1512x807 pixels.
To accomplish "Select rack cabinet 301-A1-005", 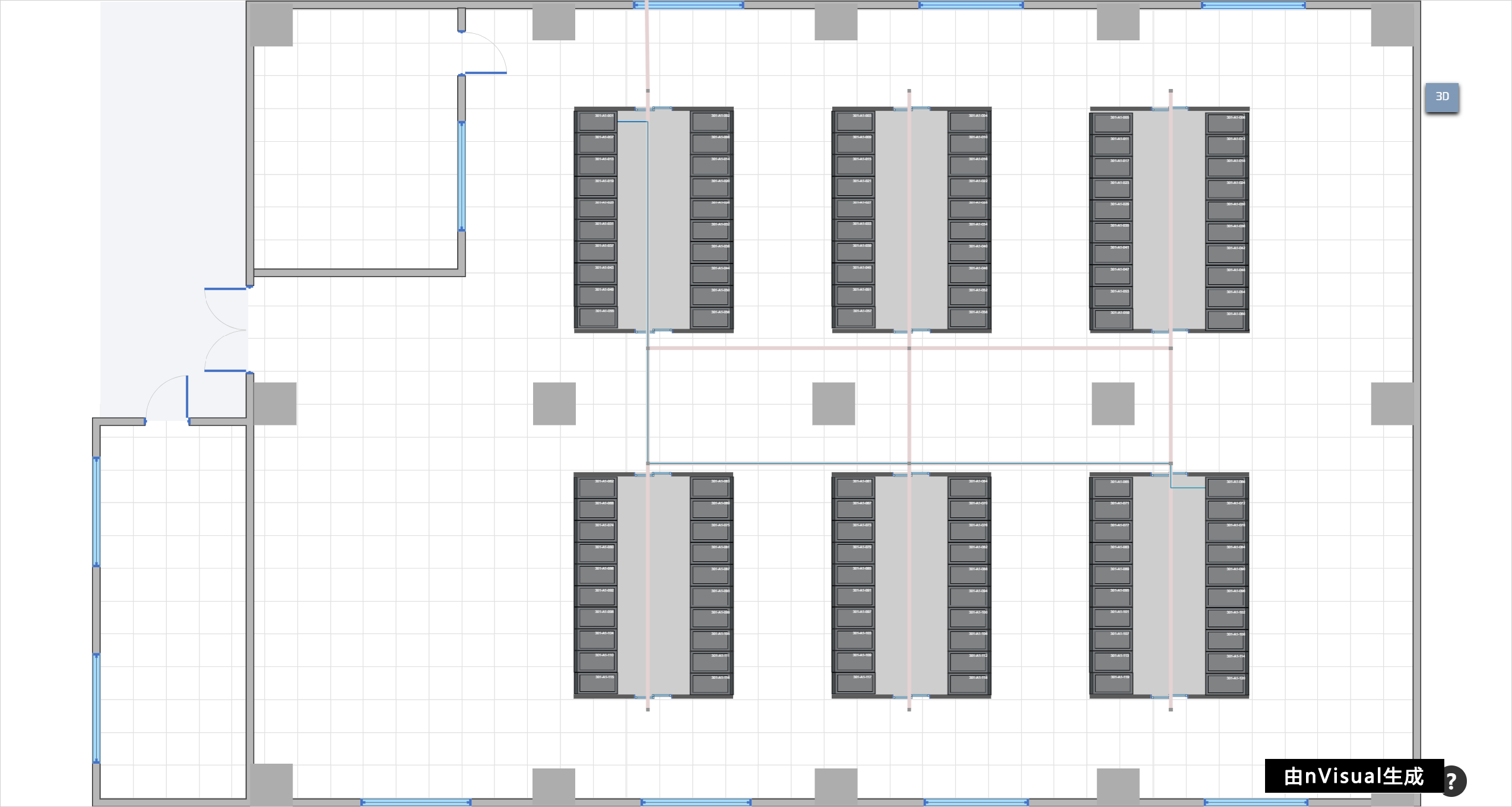I will 1112,123.
